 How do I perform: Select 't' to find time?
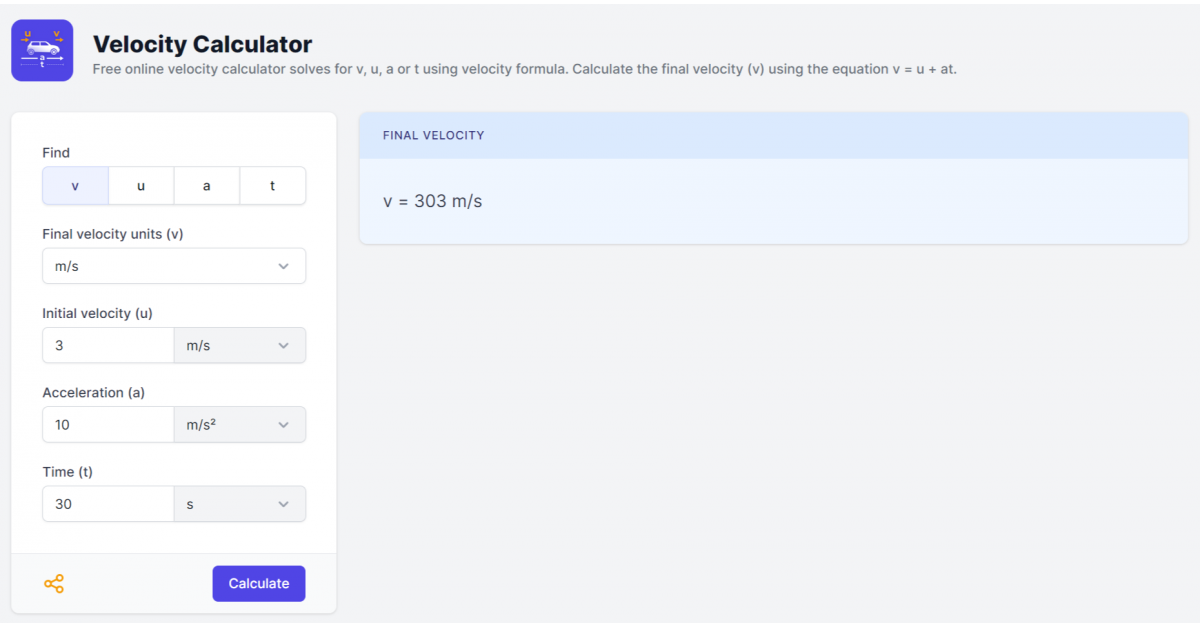(x=273, y=186)
